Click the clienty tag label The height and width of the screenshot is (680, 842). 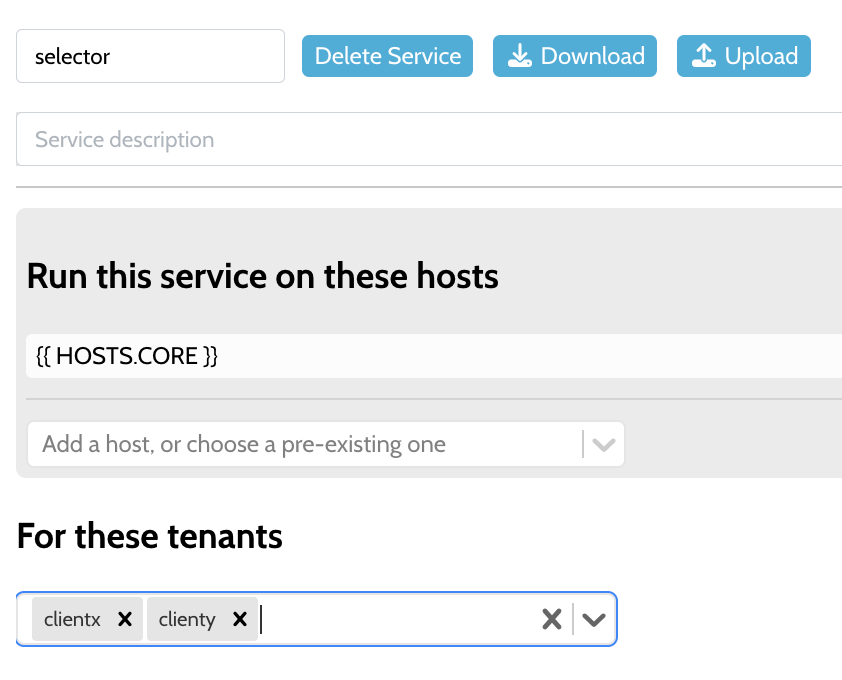tap(187, 619)
